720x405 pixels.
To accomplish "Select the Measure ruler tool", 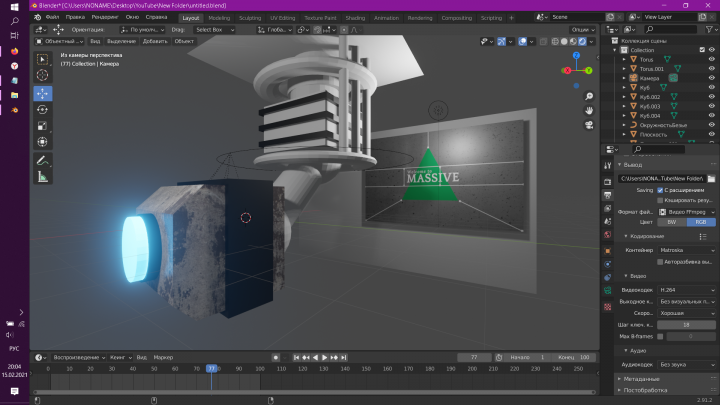I will tap(43, 177).
